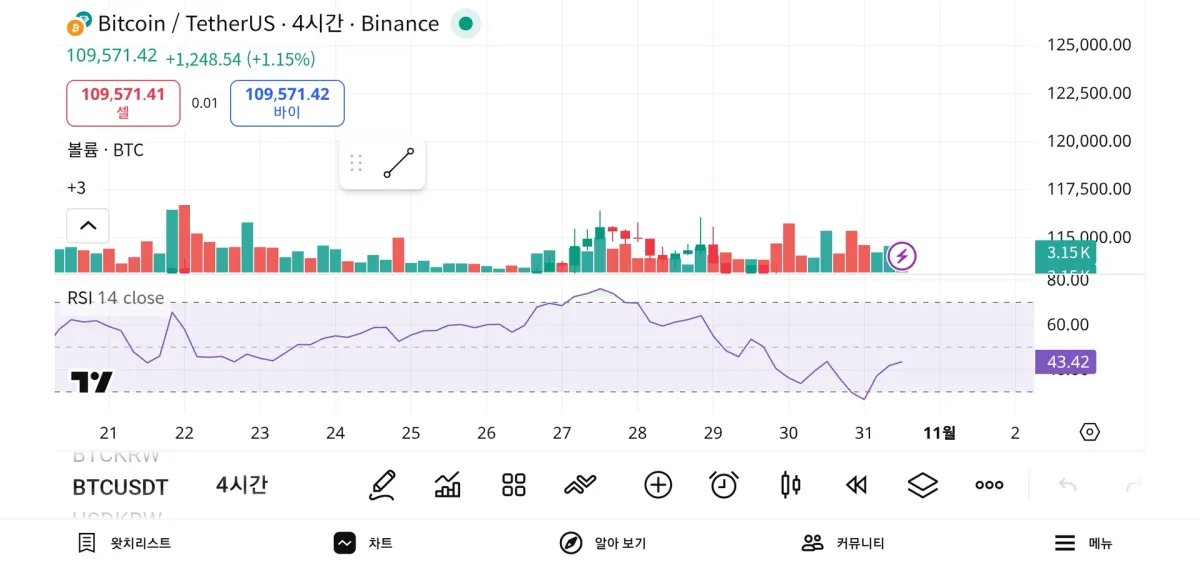The width and height of the screenshot is (1200, 568).
Task: Tap the 60.00 RSI scale label
Action: (1067, 325)
